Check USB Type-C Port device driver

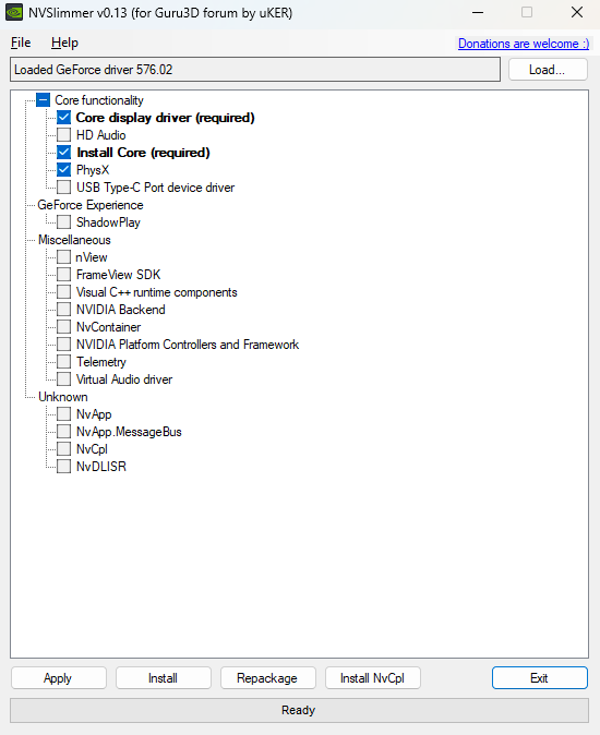(x=64, y=187)
